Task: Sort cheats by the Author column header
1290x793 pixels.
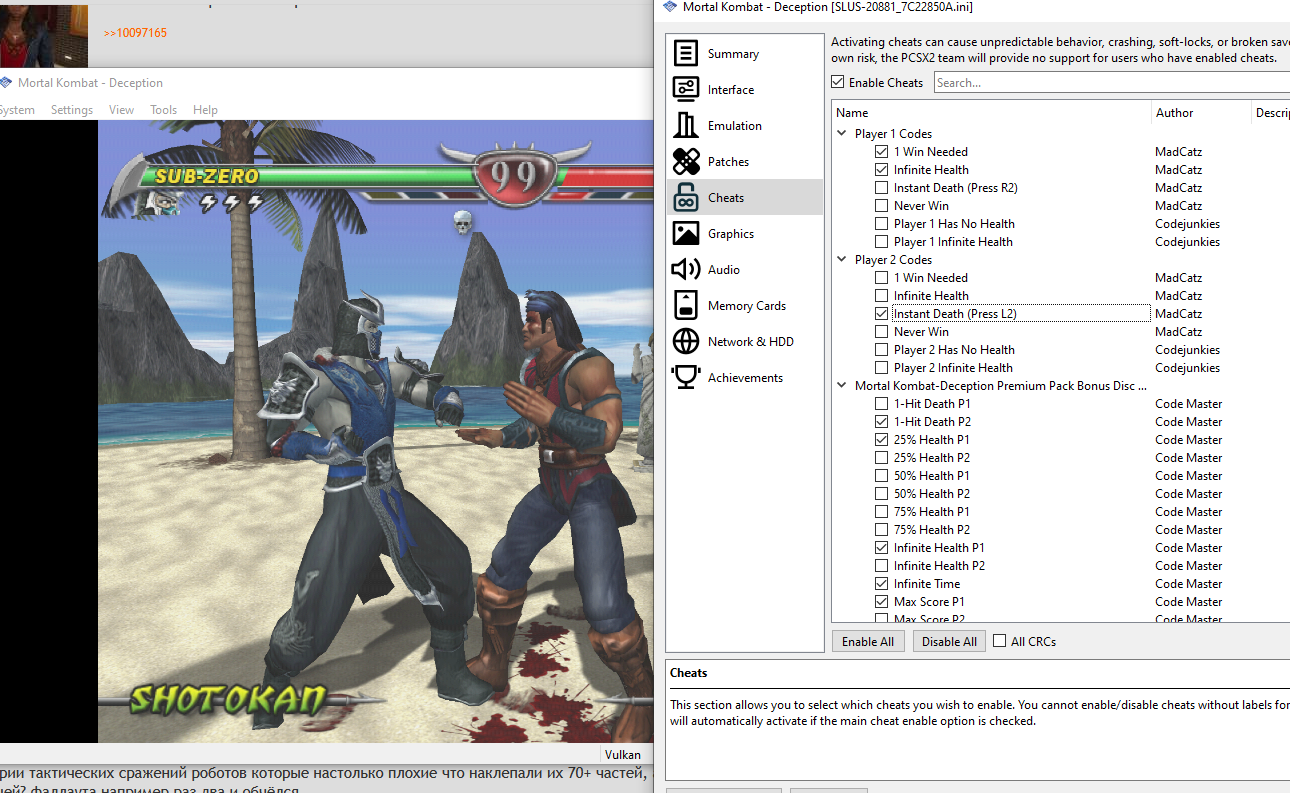Action: 1201,113
